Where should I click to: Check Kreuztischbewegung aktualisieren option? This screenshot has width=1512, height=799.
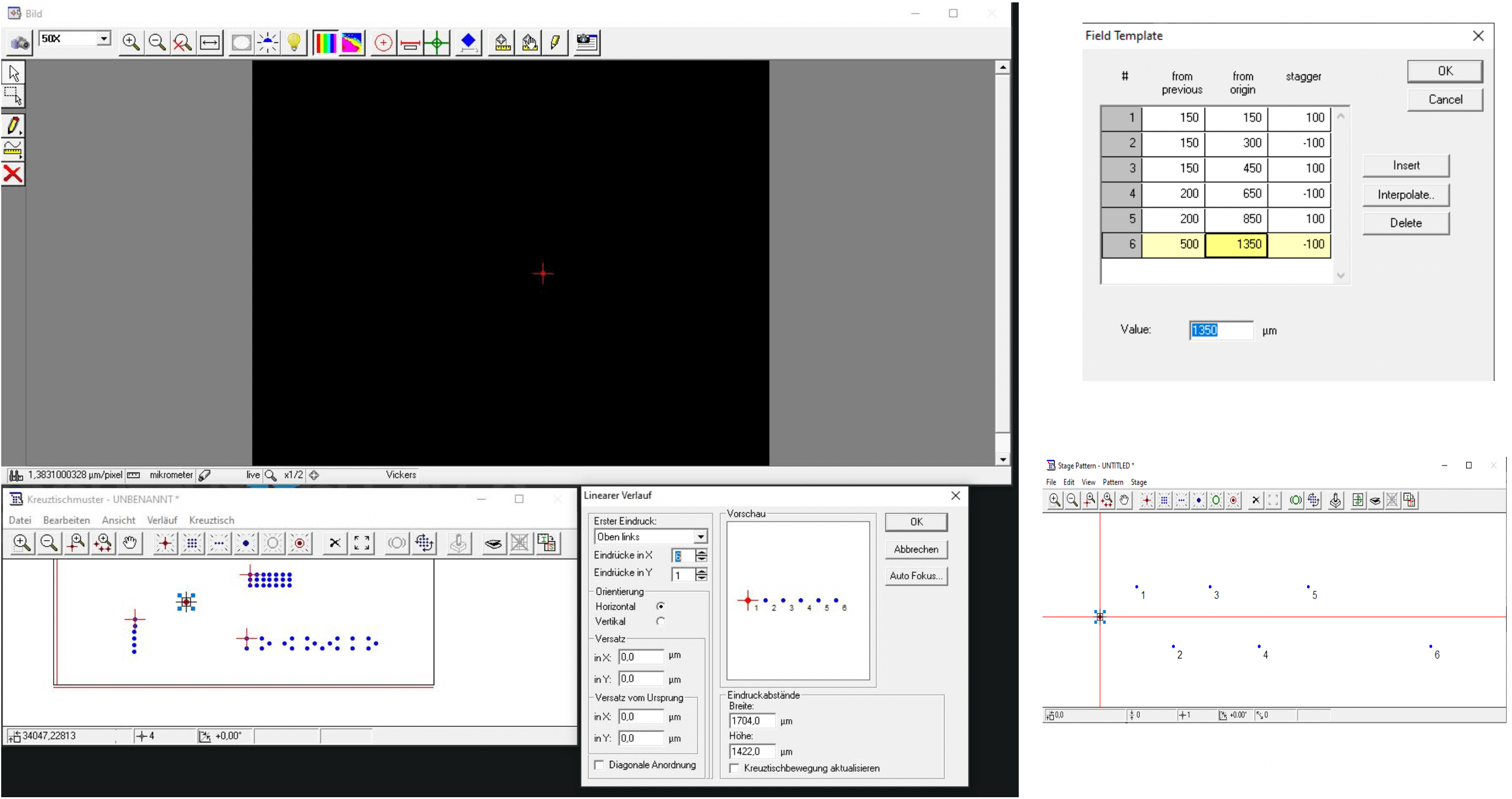[x=735, y=769]
